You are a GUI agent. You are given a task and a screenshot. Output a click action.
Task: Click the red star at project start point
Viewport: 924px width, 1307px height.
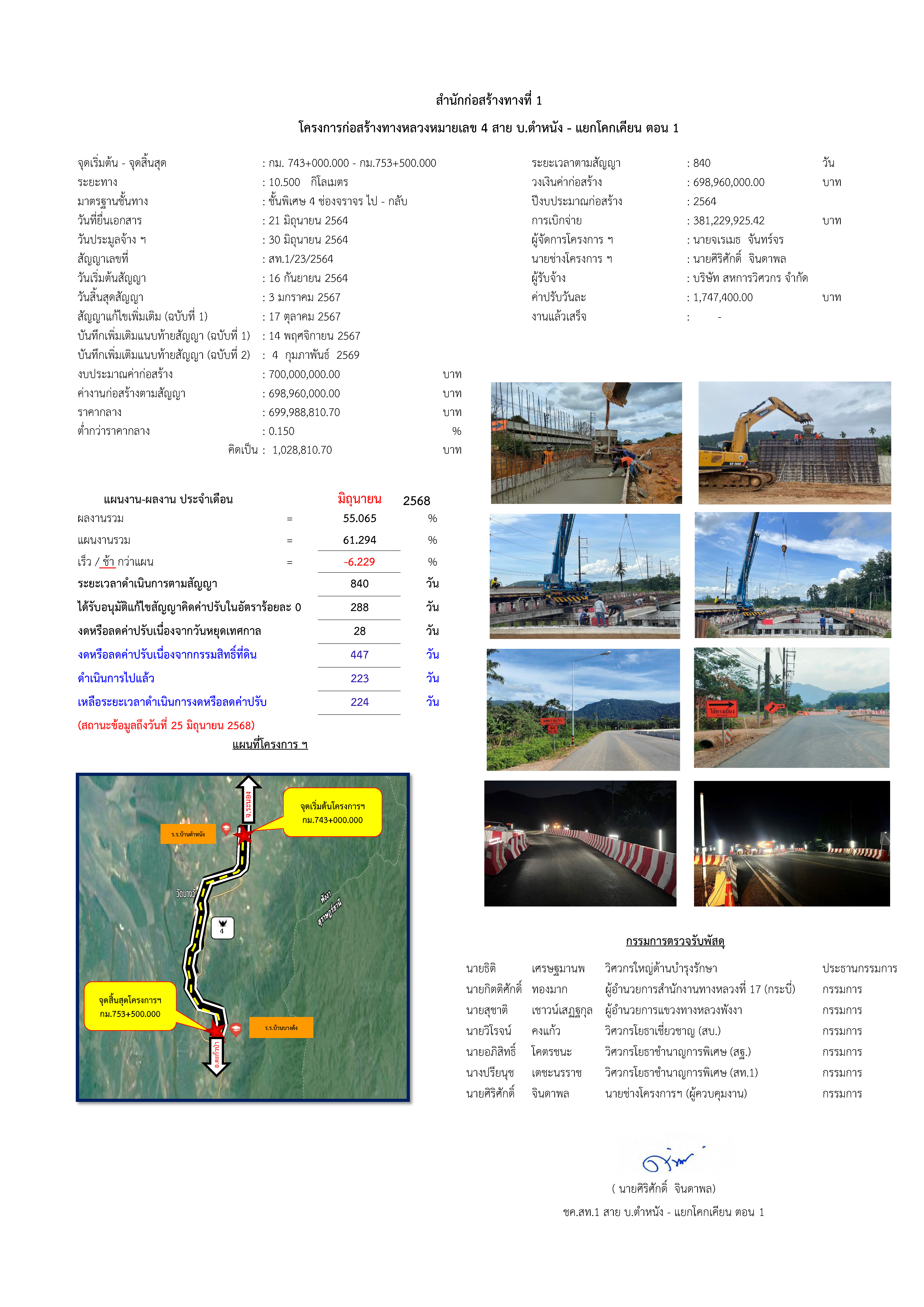click(x=244, y=835)
